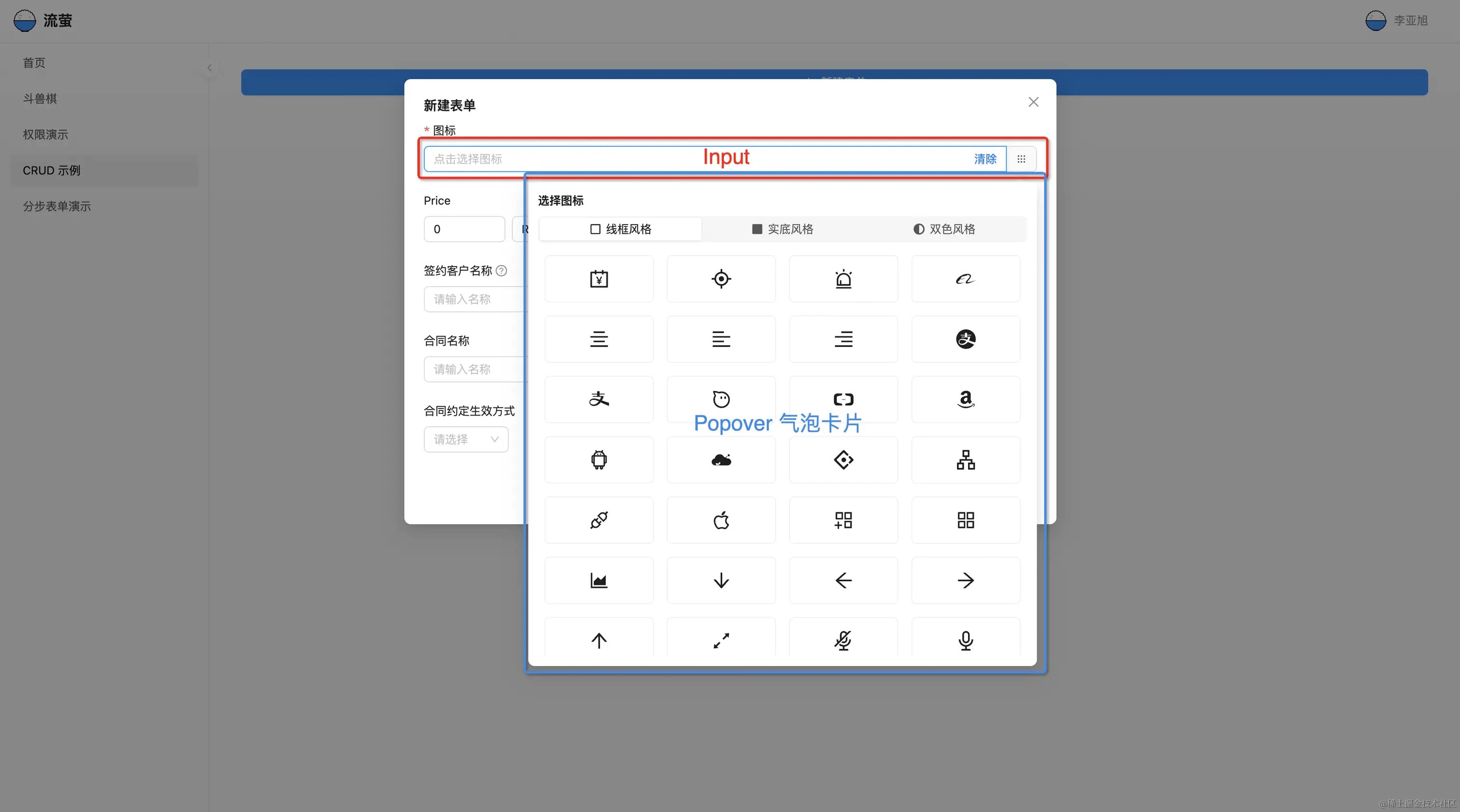Select the Amazon brand icon
The height and width of the screenshot is (812, 1460).
[x=966, y=399]
